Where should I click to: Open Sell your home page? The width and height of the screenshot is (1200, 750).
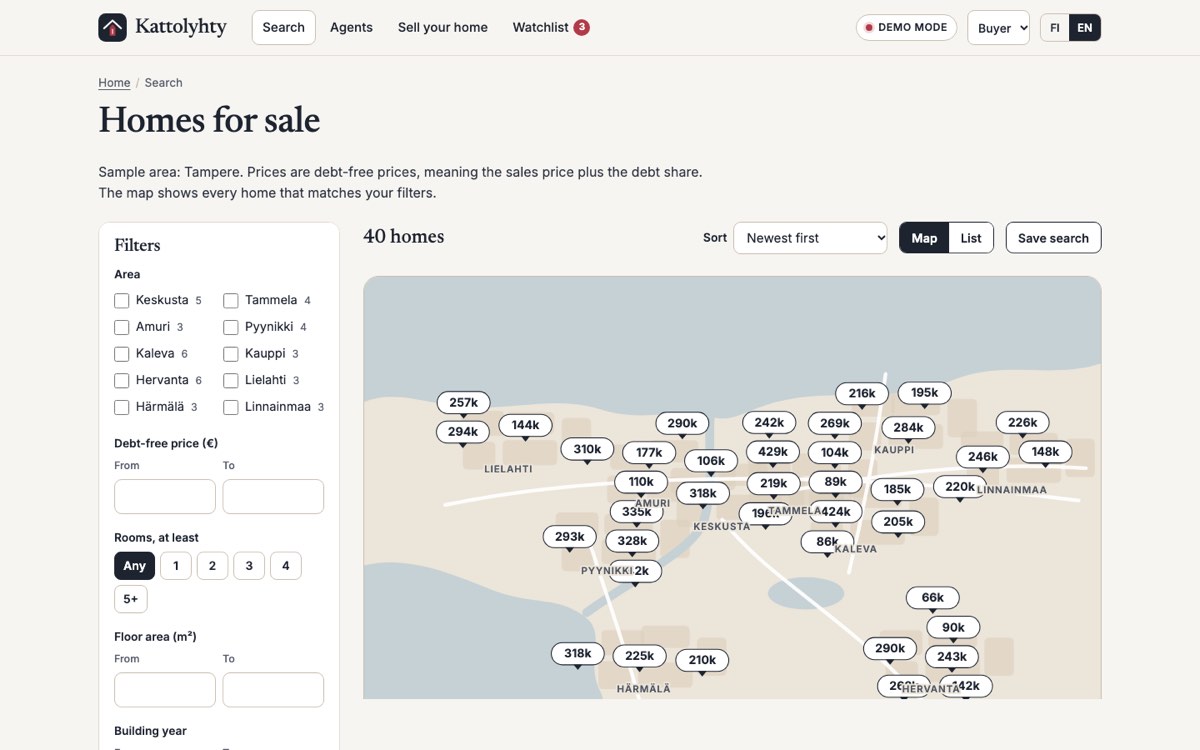(443, 28)
